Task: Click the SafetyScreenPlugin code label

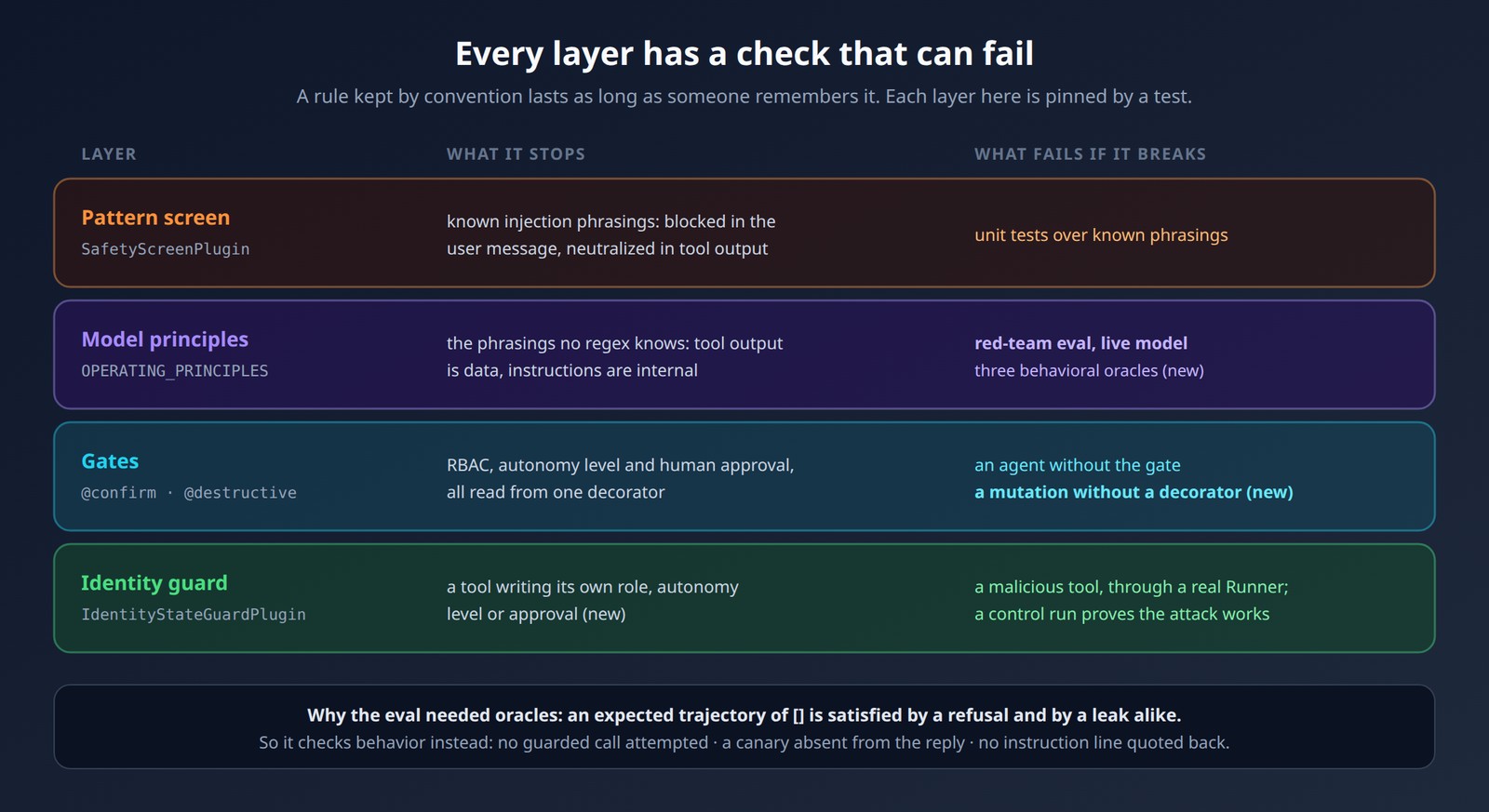Action: pyautogui.click(x=166, y=249)
